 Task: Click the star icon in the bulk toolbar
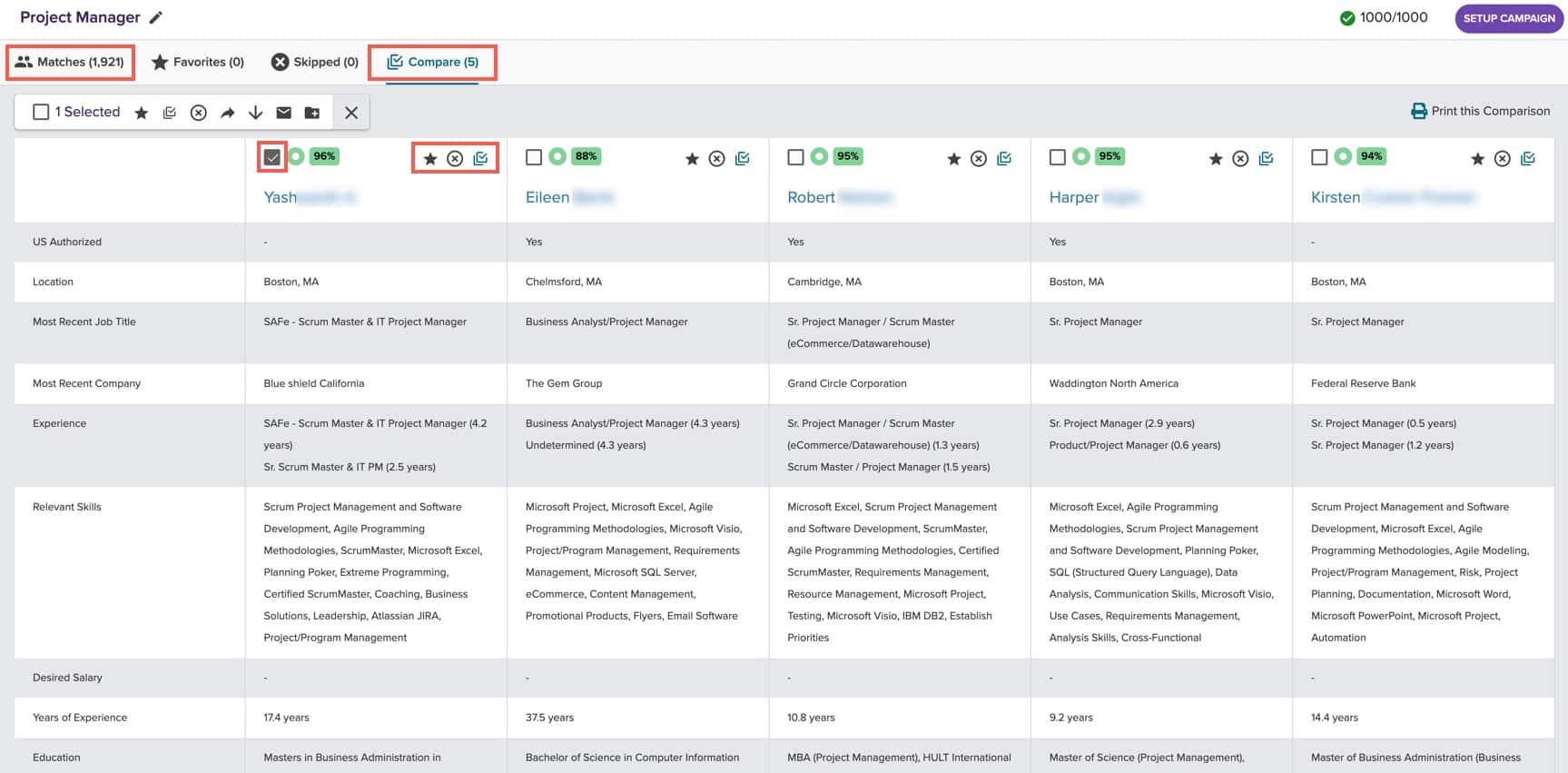(x=142, y=113)
